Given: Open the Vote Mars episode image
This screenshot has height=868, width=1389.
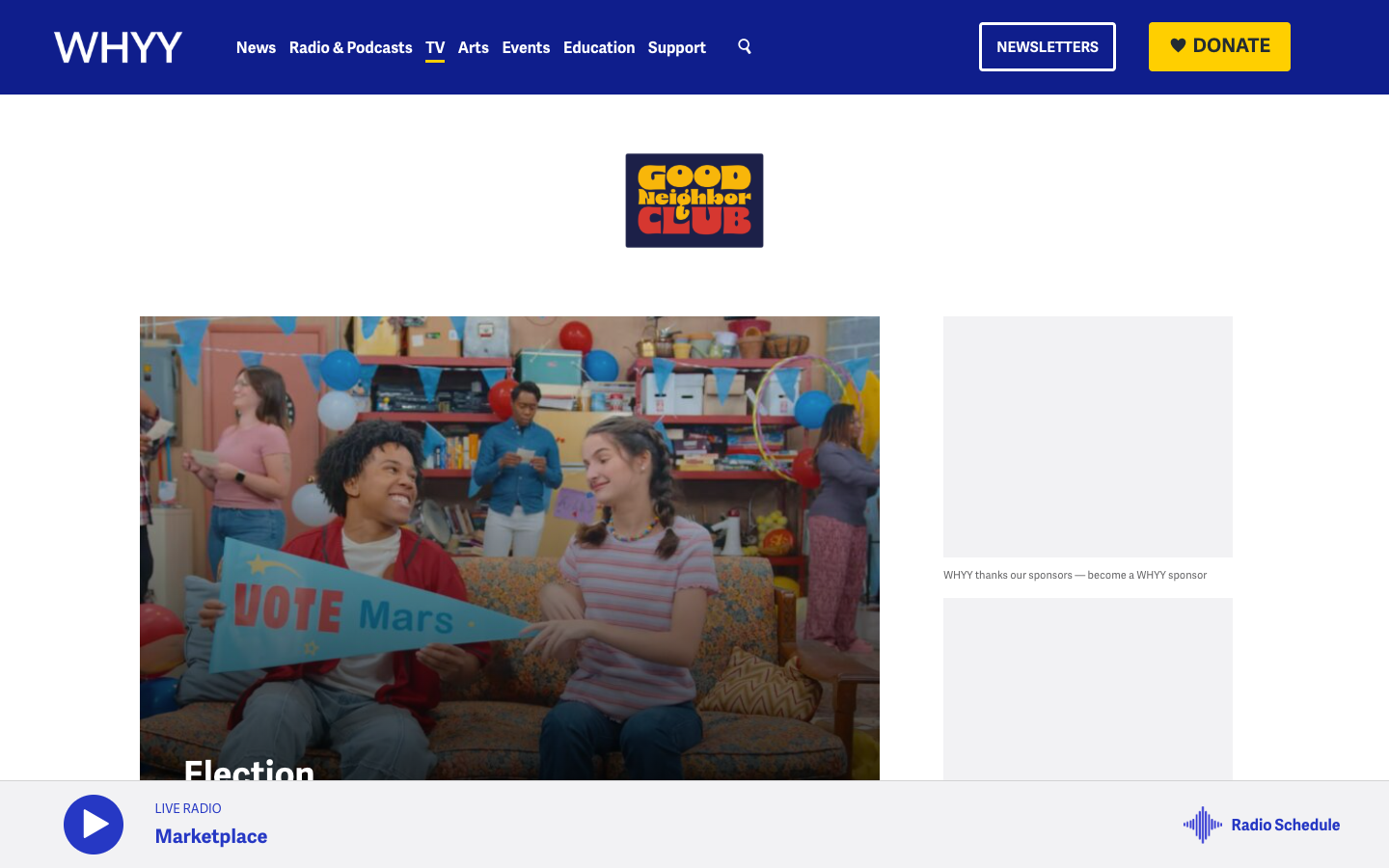Looking at the screenshot, I should coord(509,548).
